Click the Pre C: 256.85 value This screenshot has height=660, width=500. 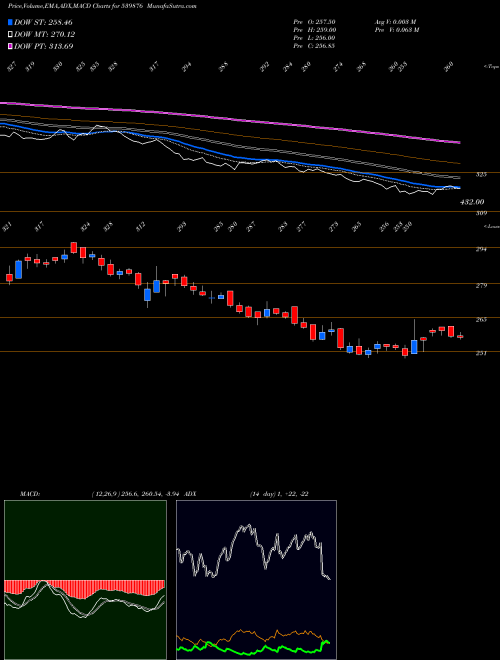tap(314, 46)
